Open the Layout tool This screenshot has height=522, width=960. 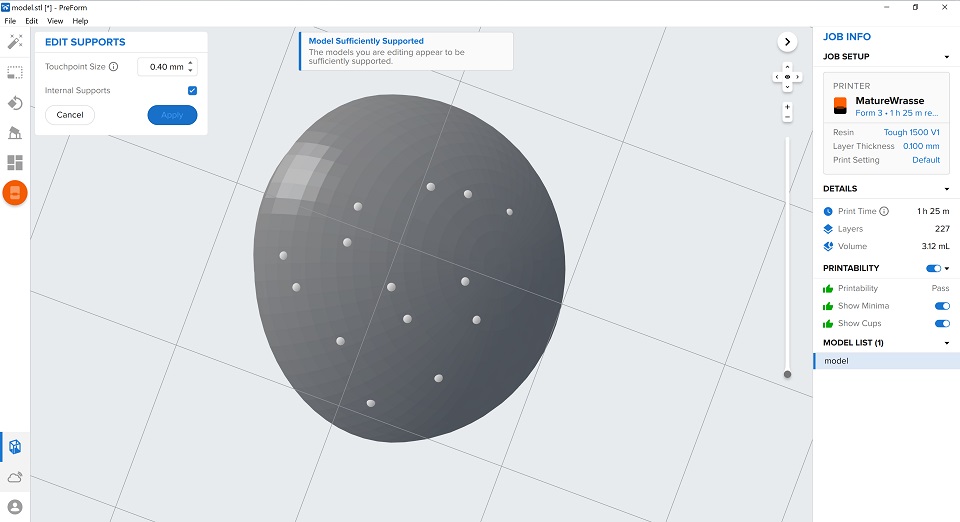(15, 163)
